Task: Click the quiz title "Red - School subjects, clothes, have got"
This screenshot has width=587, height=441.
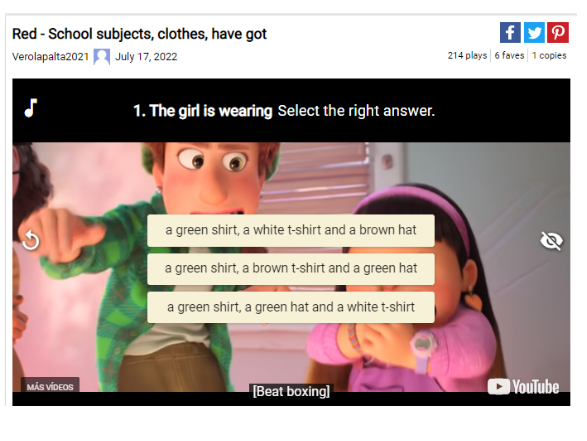Action: (x=139, y=34)
